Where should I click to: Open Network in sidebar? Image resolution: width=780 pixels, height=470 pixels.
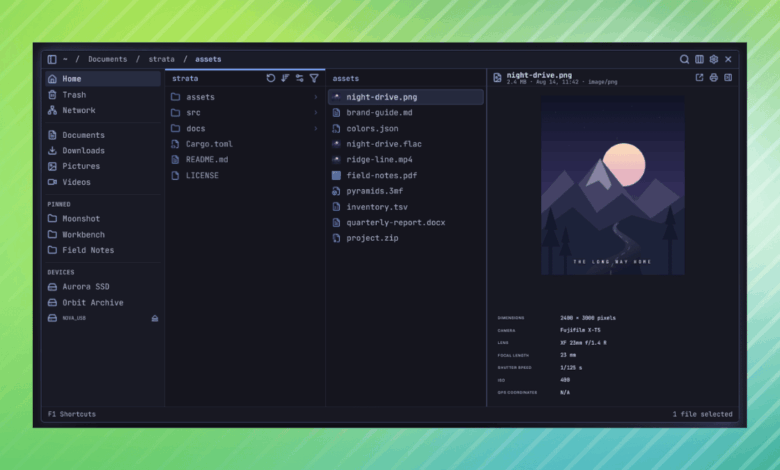tap(103, 110)
